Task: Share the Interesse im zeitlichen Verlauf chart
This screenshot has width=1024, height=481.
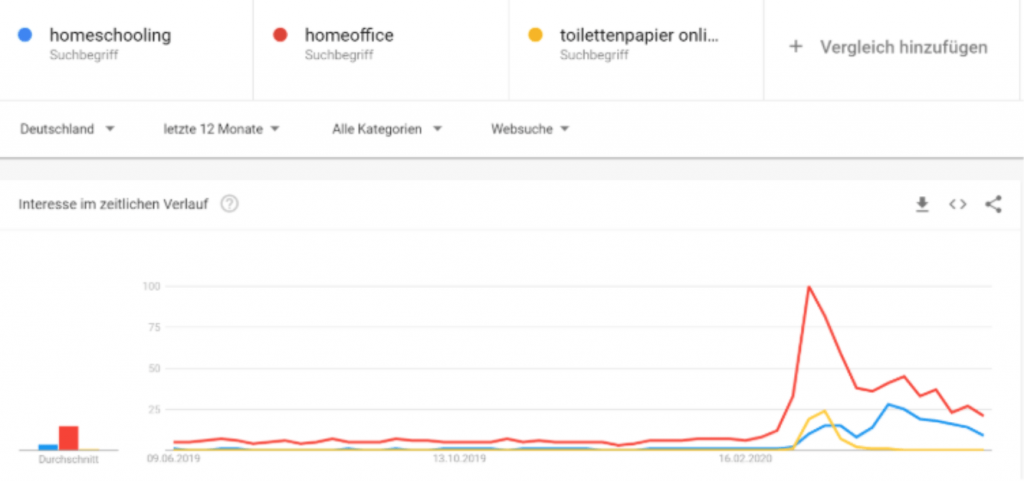Action: click(x=993, y=204)
